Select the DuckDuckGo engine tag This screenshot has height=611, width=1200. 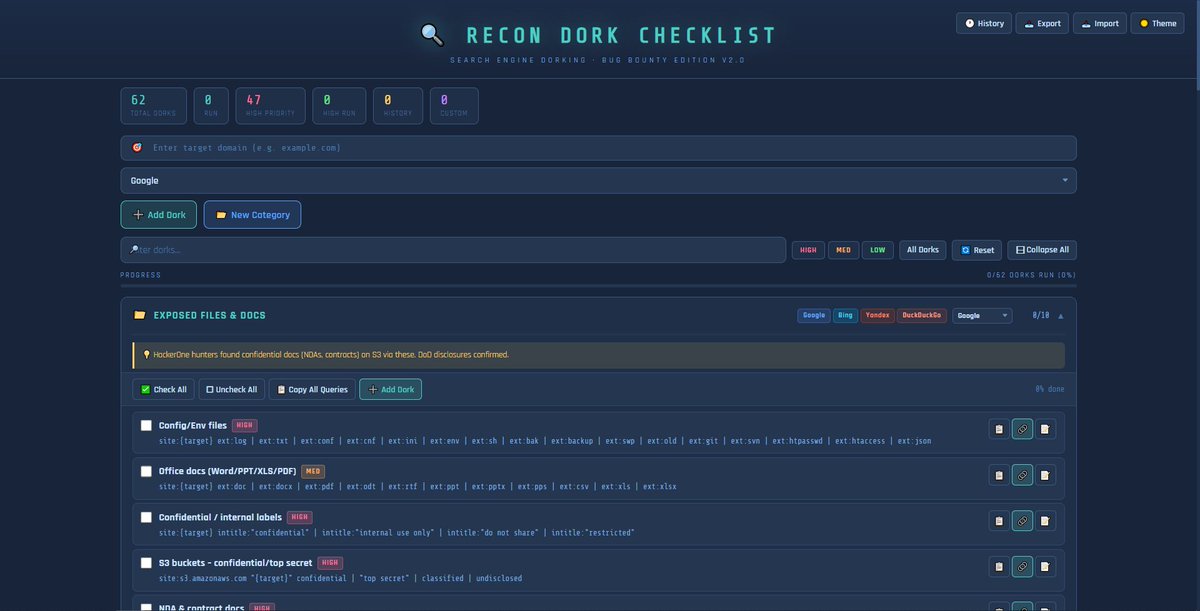pyautogui.click(x=922, y=315)
